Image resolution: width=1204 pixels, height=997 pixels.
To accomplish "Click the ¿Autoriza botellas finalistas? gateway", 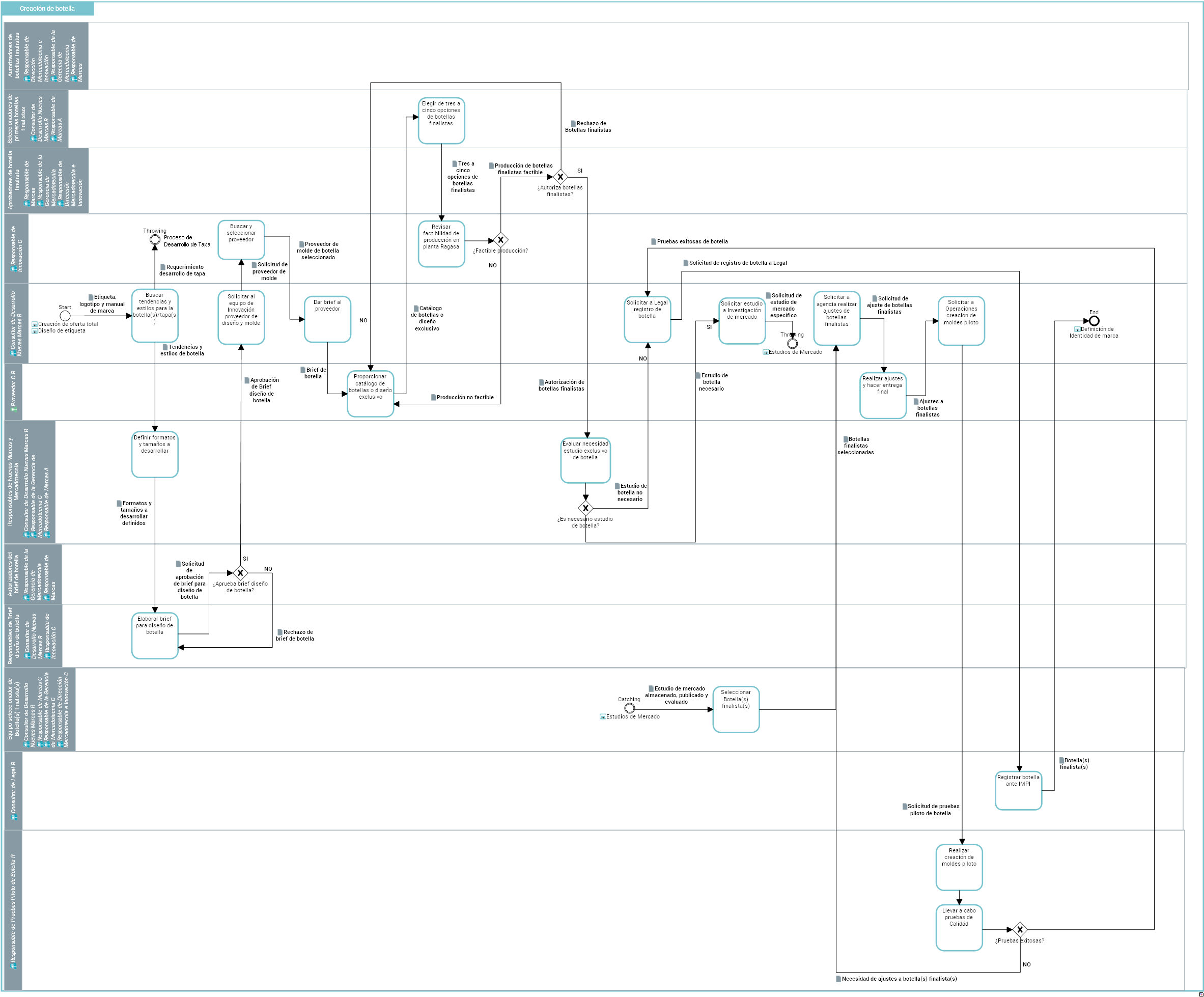I will pyautogui.click(x=560, y=177).
